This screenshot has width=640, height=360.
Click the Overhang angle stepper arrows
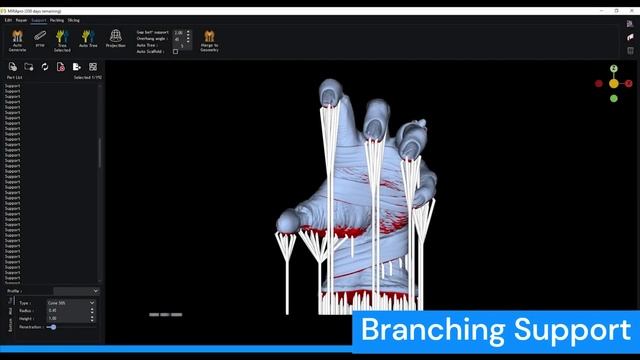(188, 39)
